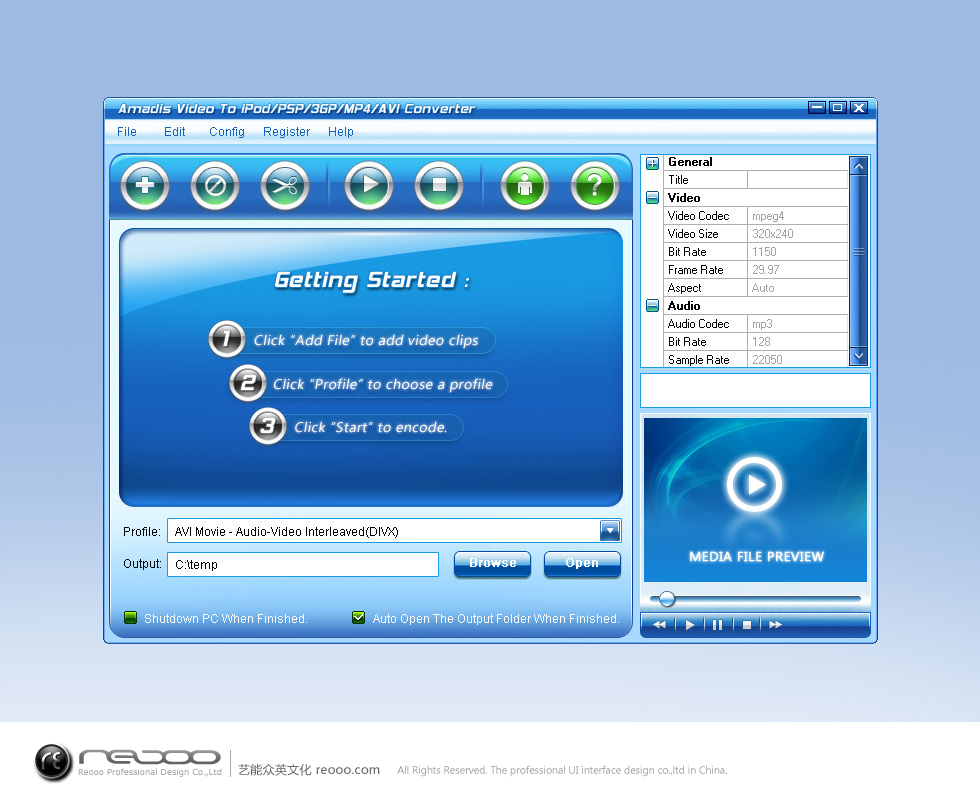
Task: Click the properties scrollbar up arrow
Action: pos(859,166)
